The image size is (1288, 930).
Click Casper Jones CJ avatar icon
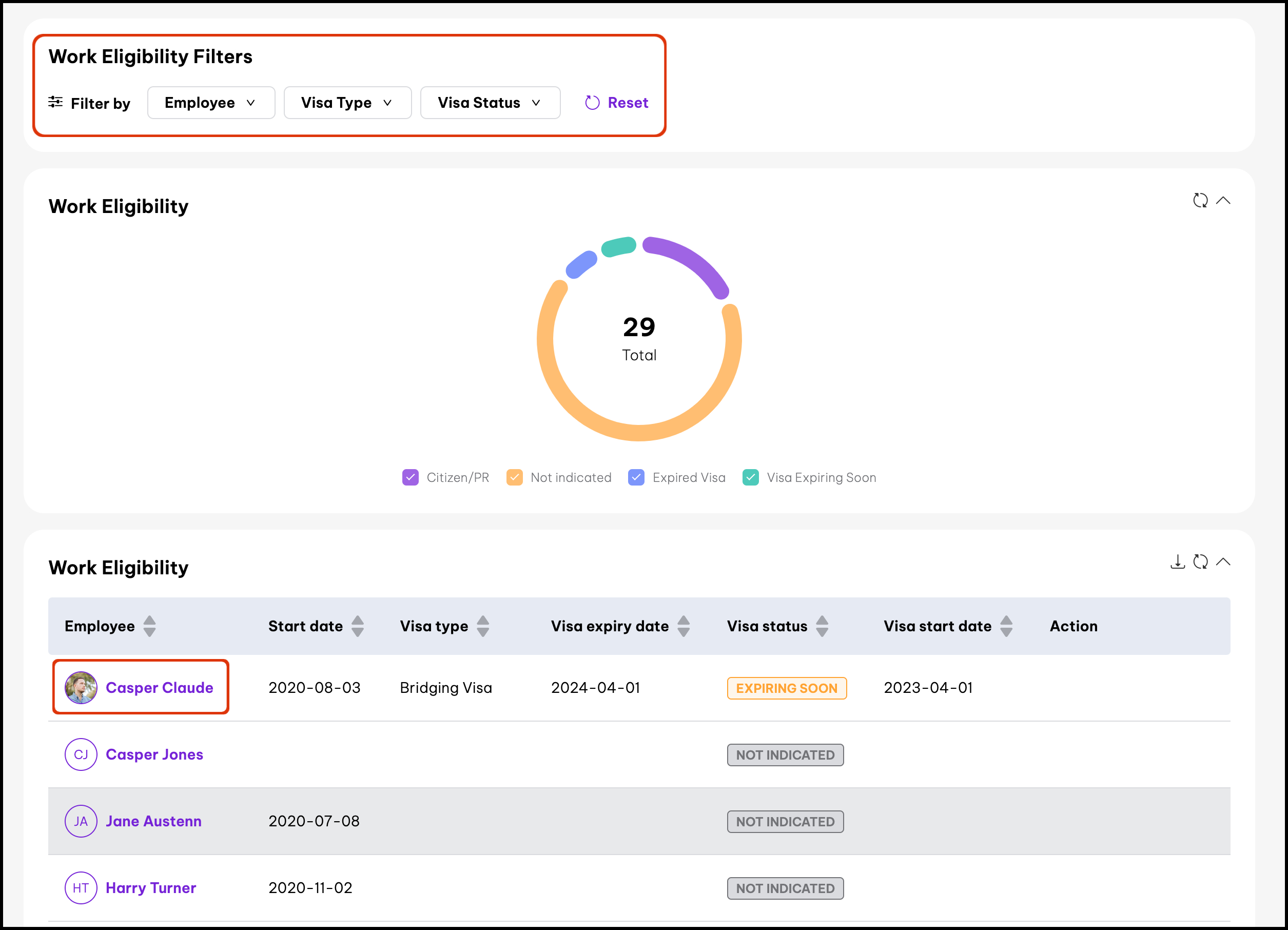coord(81,754)
